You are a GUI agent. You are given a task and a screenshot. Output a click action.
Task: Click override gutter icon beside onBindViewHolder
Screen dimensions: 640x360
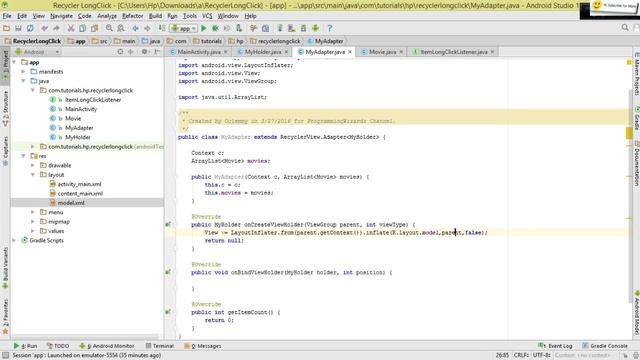click(x=168, y=272)
